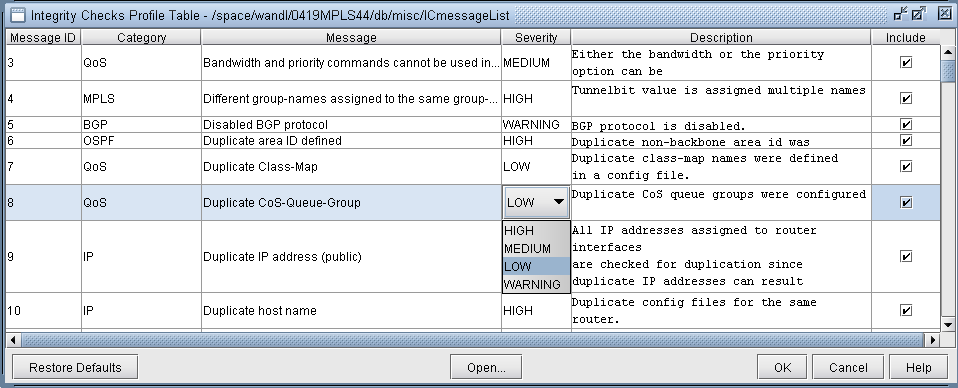The width and height of the screenshot is (958, 388).
Task: Uncheck Include for message ID 3
Action: coord(905,62)
